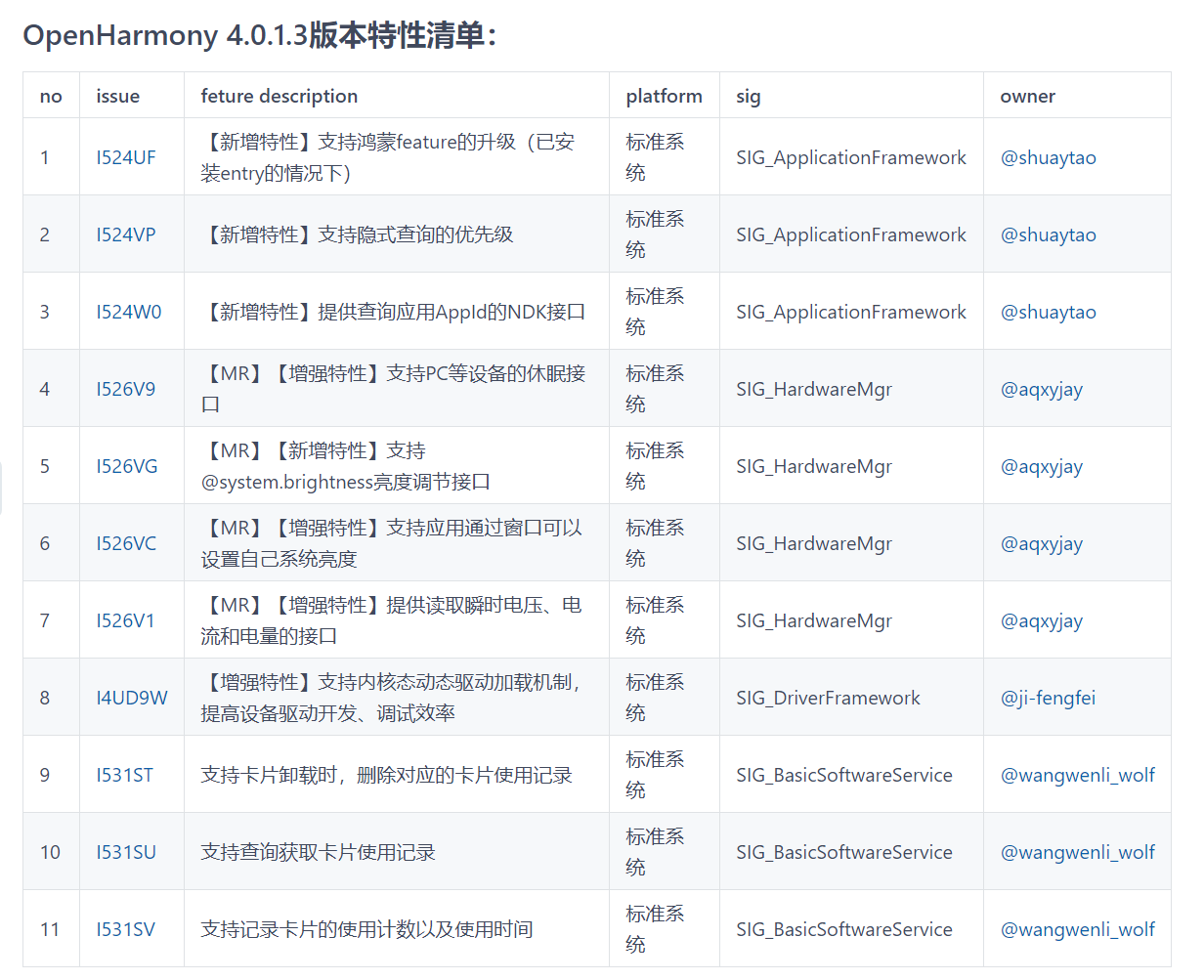Viewport: 1204px width, 980px height.
Task: Click @wangwenli_wolf in the I531ST row
Action: (1077, 775)
